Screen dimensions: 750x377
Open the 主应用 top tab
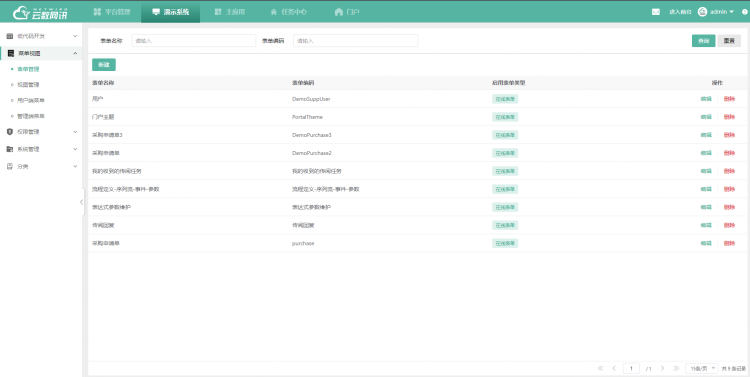(x=230, y=12)
